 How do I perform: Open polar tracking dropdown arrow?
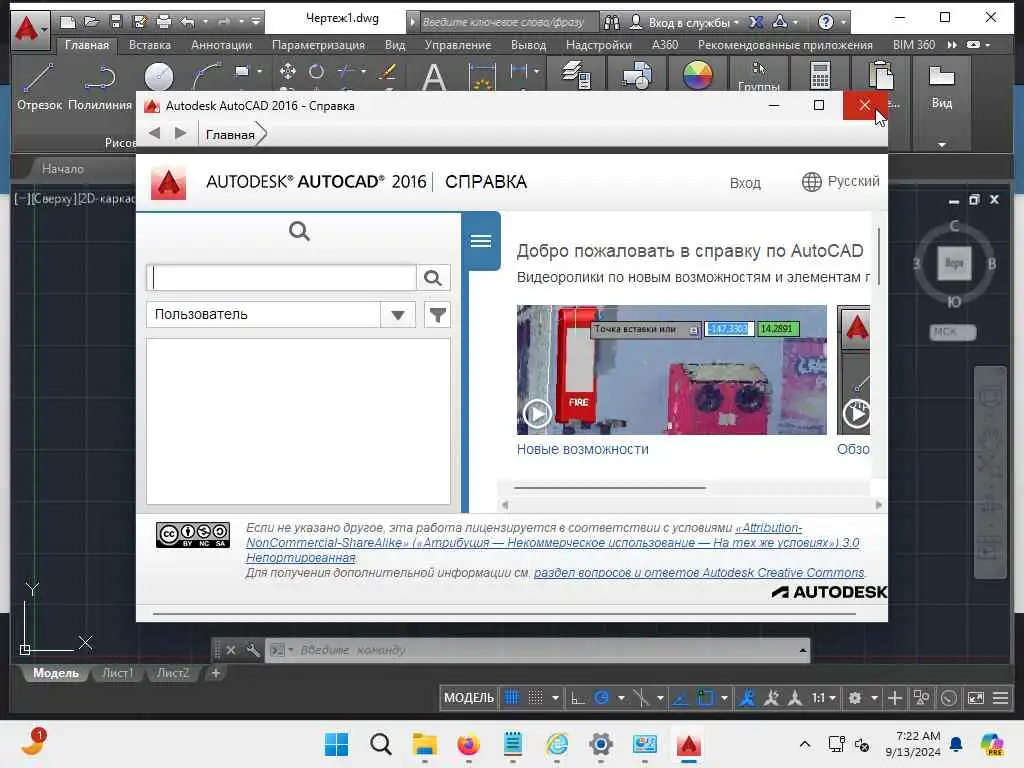[x=621, y=697]
